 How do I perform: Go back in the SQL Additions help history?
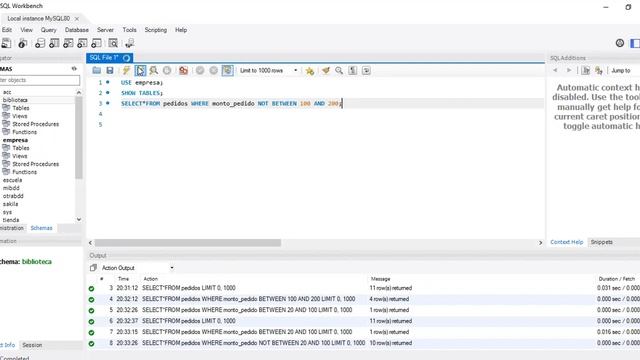(x=555, y=71)
